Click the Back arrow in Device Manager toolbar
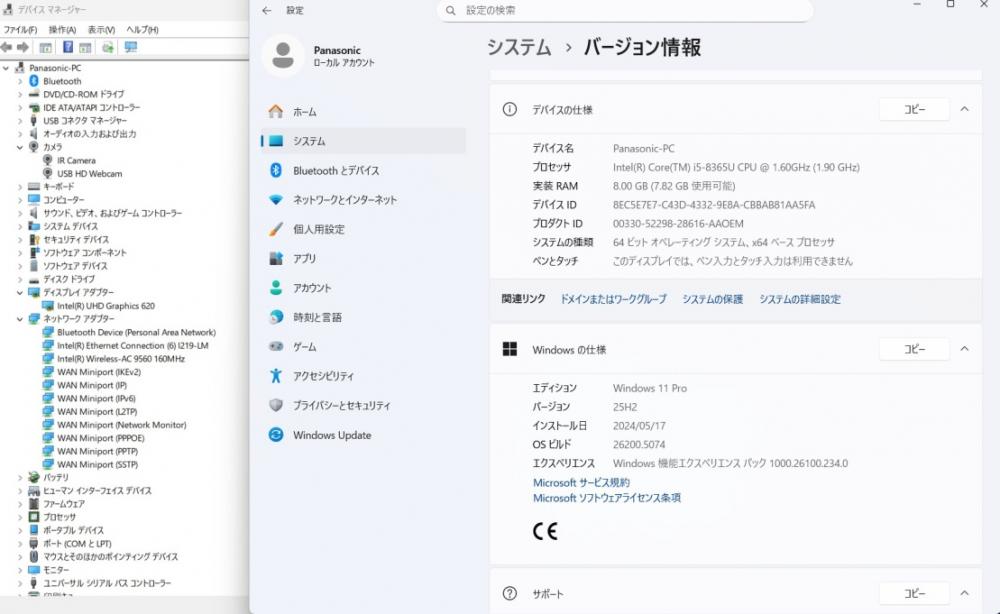This screenshot has height=614, width=1000. coord(7,47)
